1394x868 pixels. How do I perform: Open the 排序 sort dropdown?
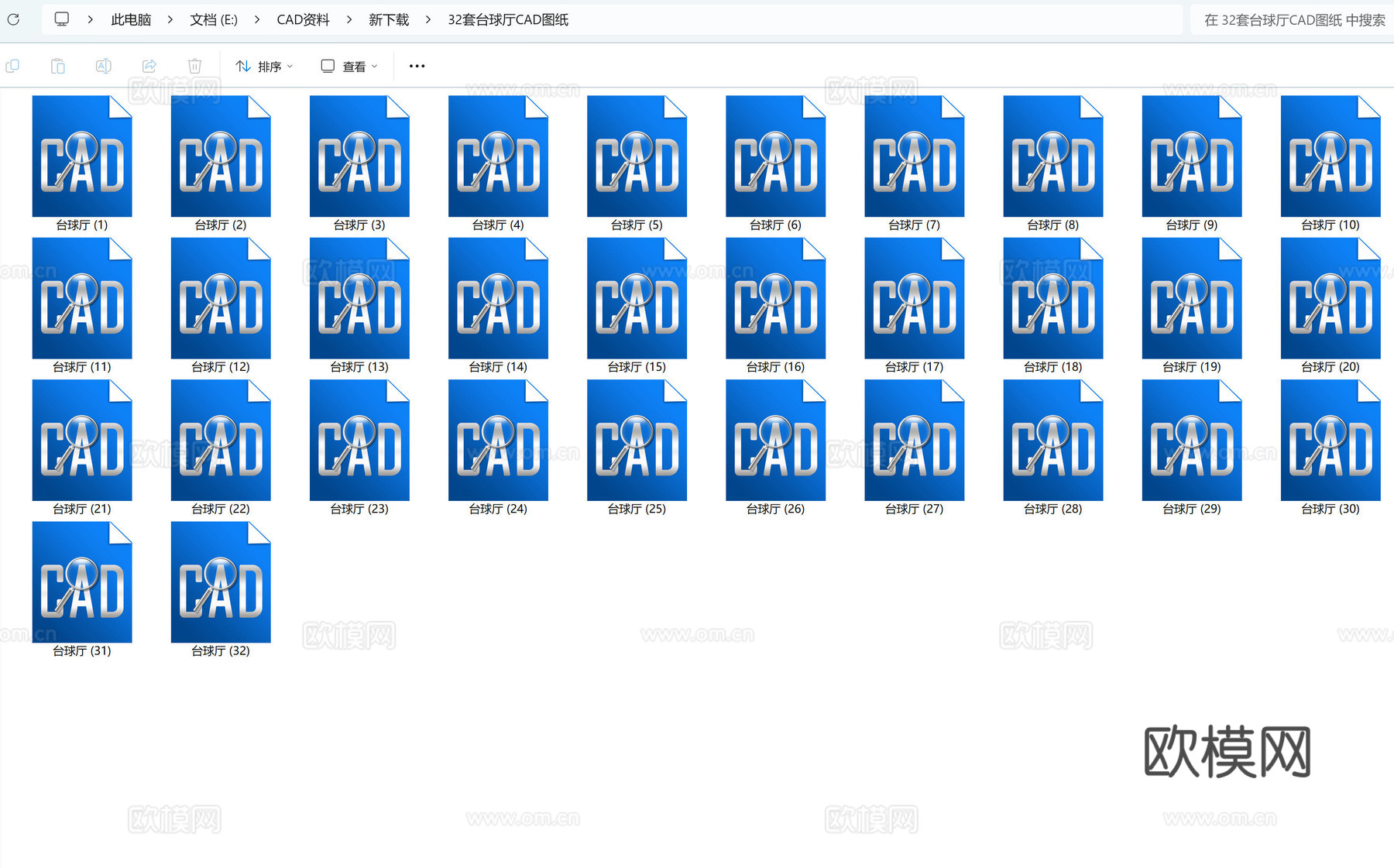click(264, 66)
